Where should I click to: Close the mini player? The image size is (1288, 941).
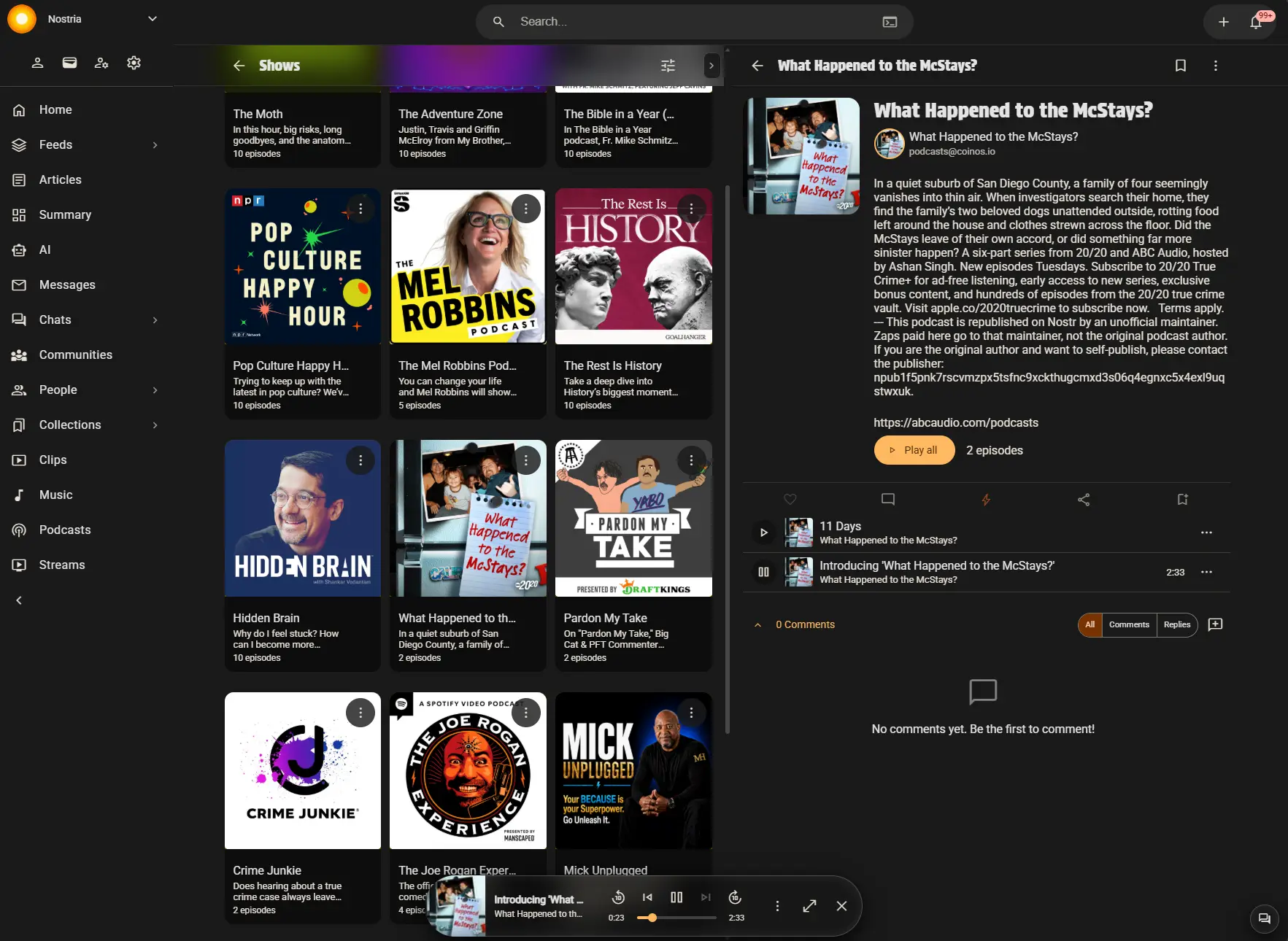tap(841, 906)
